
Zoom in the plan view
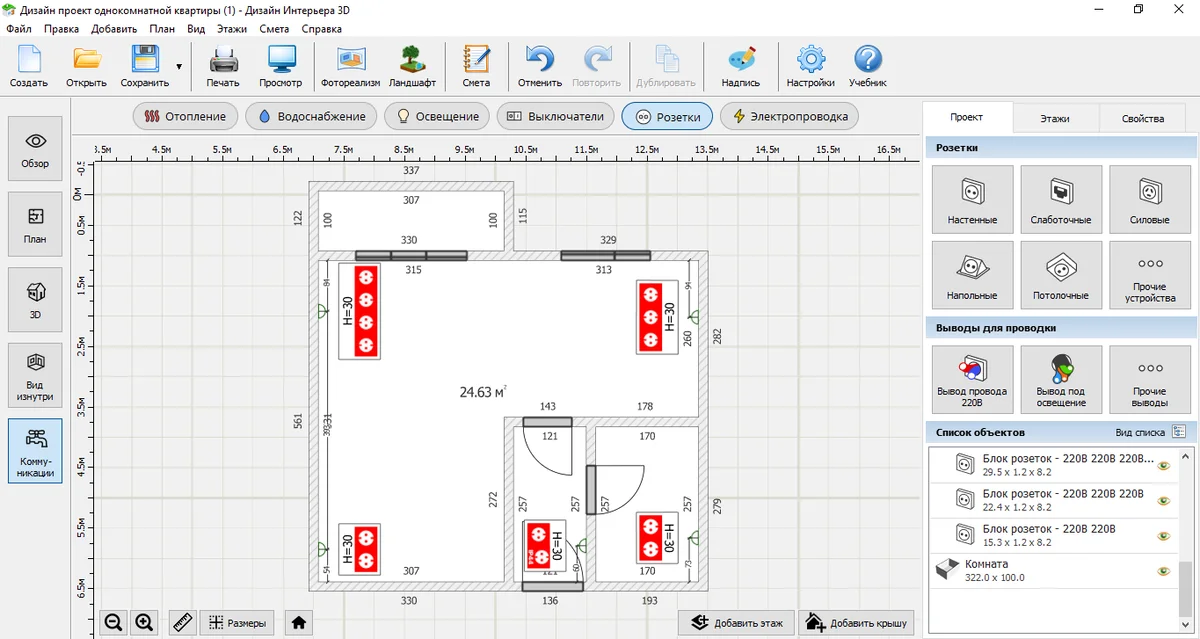pyautogui.click(x=144, y=623)
